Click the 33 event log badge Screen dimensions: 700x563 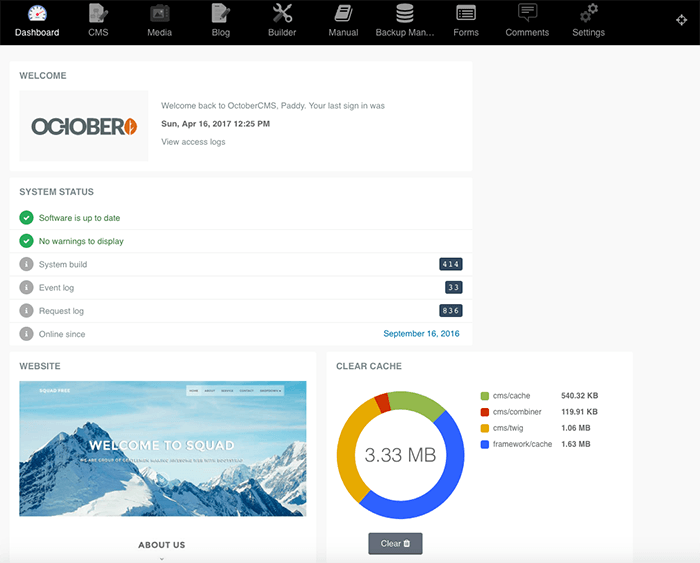tap(454, 288)
